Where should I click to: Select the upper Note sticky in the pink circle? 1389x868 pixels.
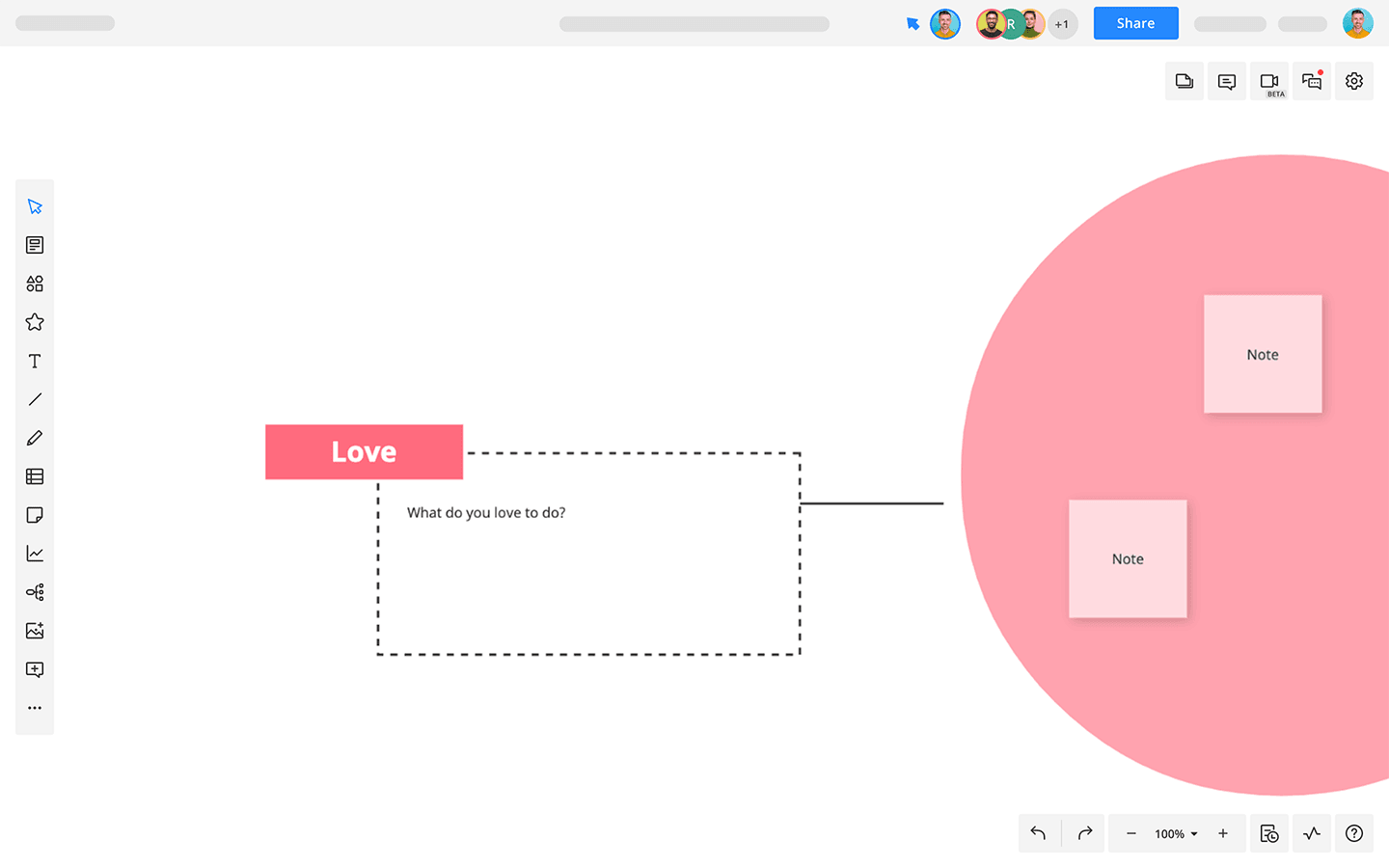click(x=1263, y=354)
